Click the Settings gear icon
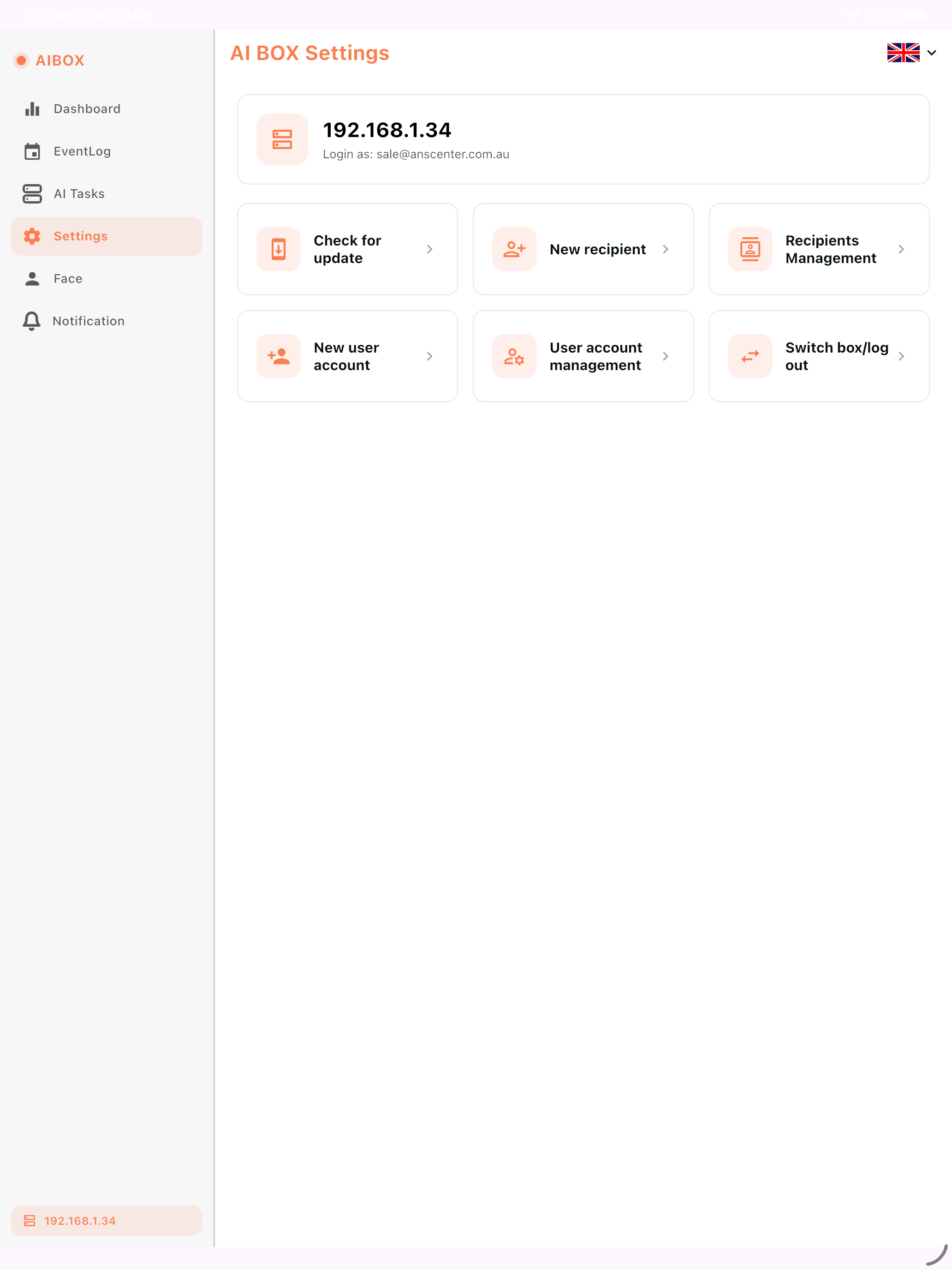 click(x=32, y=236)
